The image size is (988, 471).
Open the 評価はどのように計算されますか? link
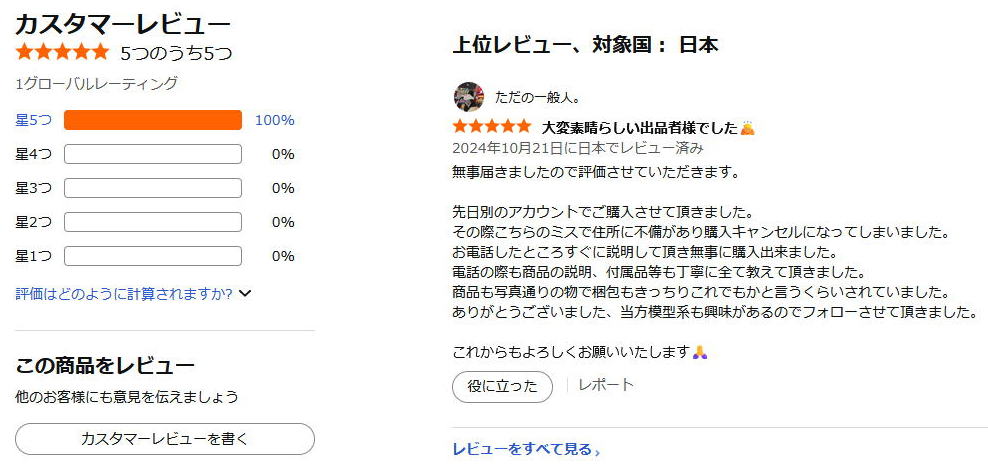124,294
